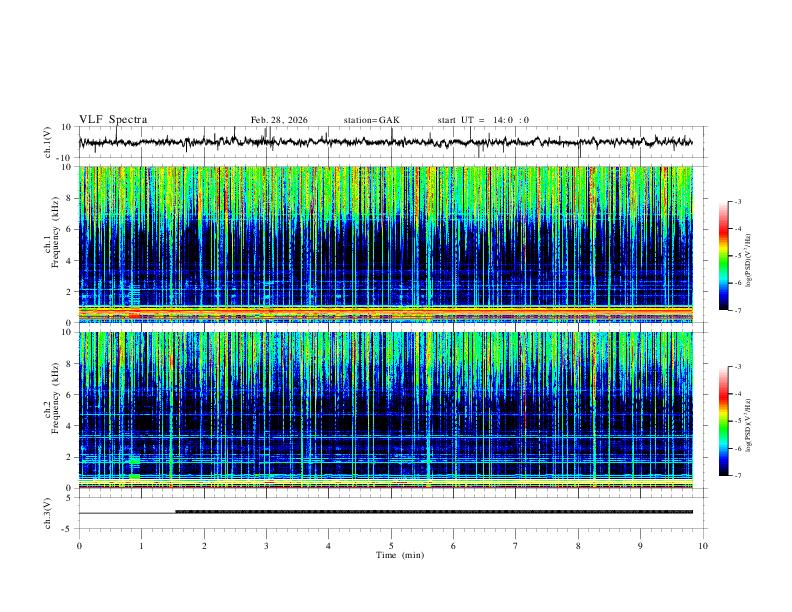Click the ch.1 'Frequency (kHz)' axis label
The image size is (792, 612).
(x=55, y=231)
